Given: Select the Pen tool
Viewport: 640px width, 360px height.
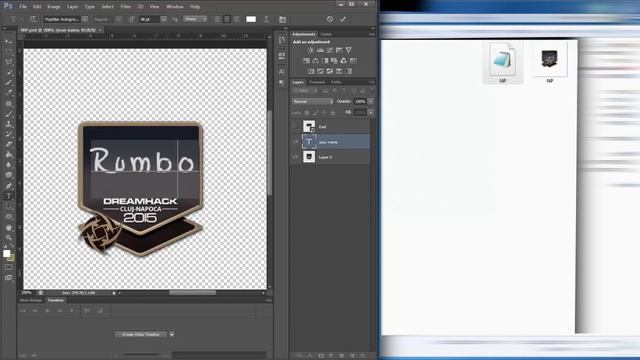Looking at the screenshot, I should pos(9,186).
